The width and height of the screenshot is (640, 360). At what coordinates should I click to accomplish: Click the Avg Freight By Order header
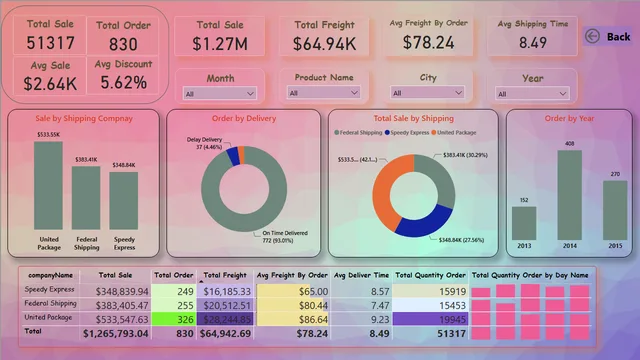click(292, 276)
